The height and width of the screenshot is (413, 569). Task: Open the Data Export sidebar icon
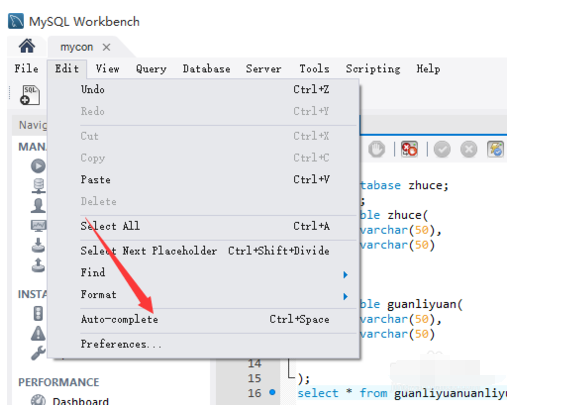pos(38,245)
